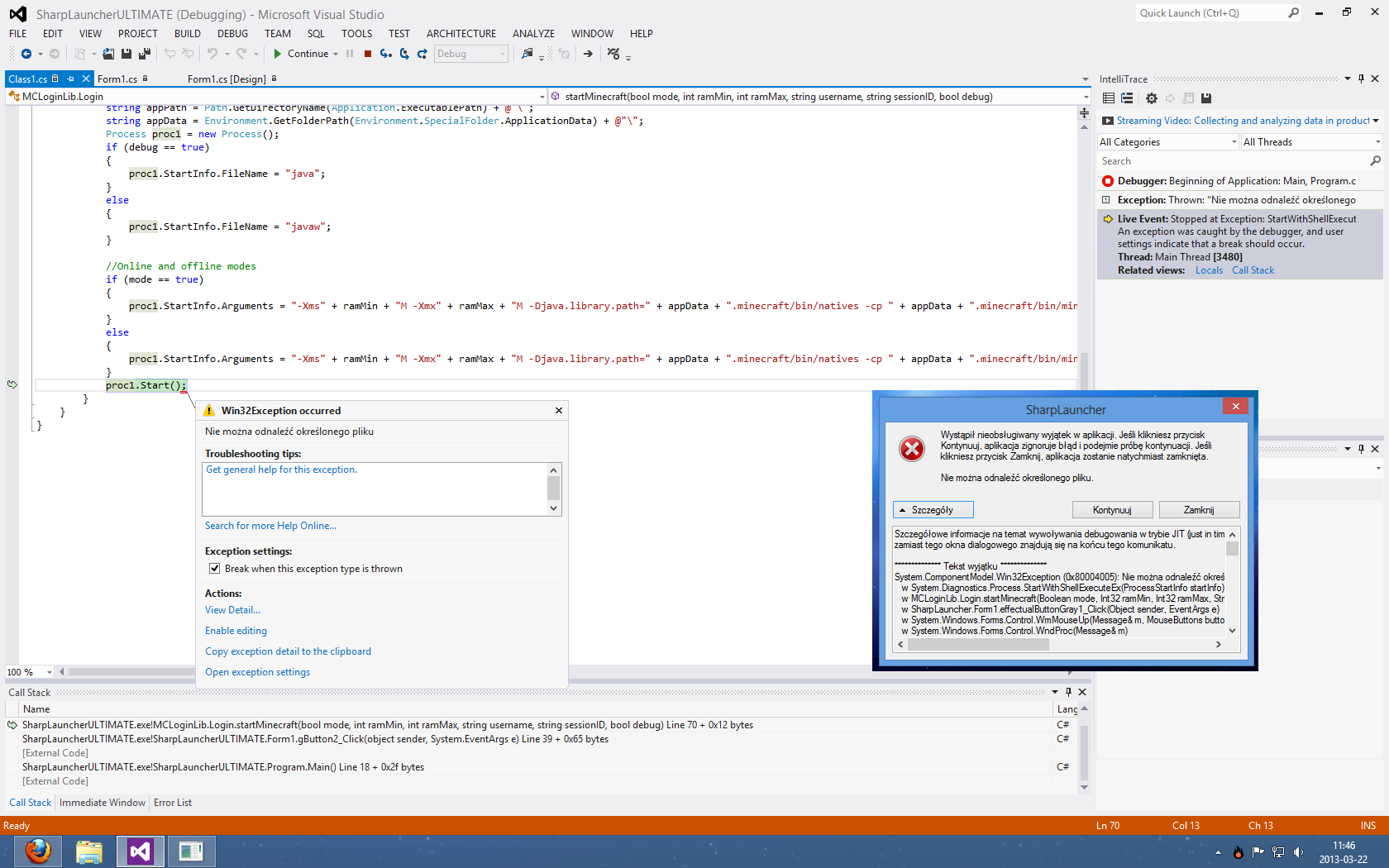
Task: Click the 'View Detail...' action link
Action: tap(232, 610)
